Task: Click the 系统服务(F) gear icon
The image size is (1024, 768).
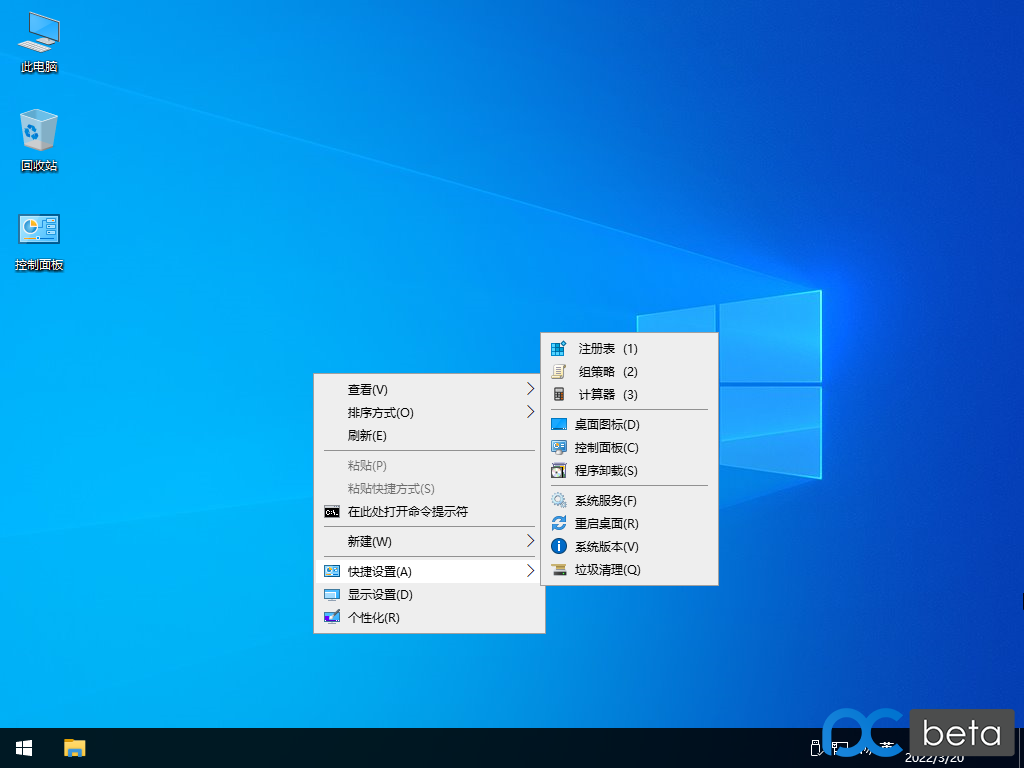Action: 558,501
